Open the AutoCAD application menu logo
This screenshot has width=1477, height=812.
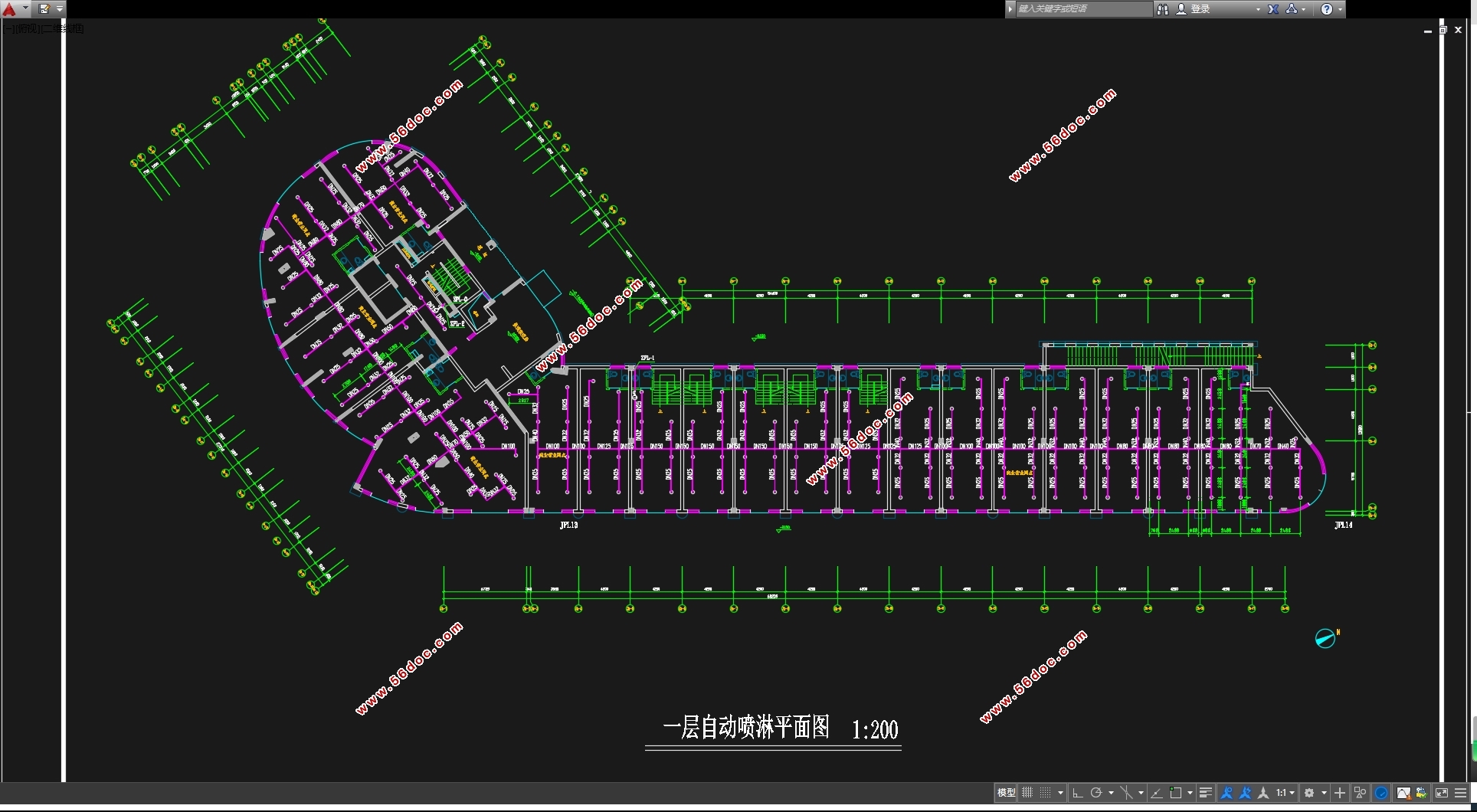point(9,9)
